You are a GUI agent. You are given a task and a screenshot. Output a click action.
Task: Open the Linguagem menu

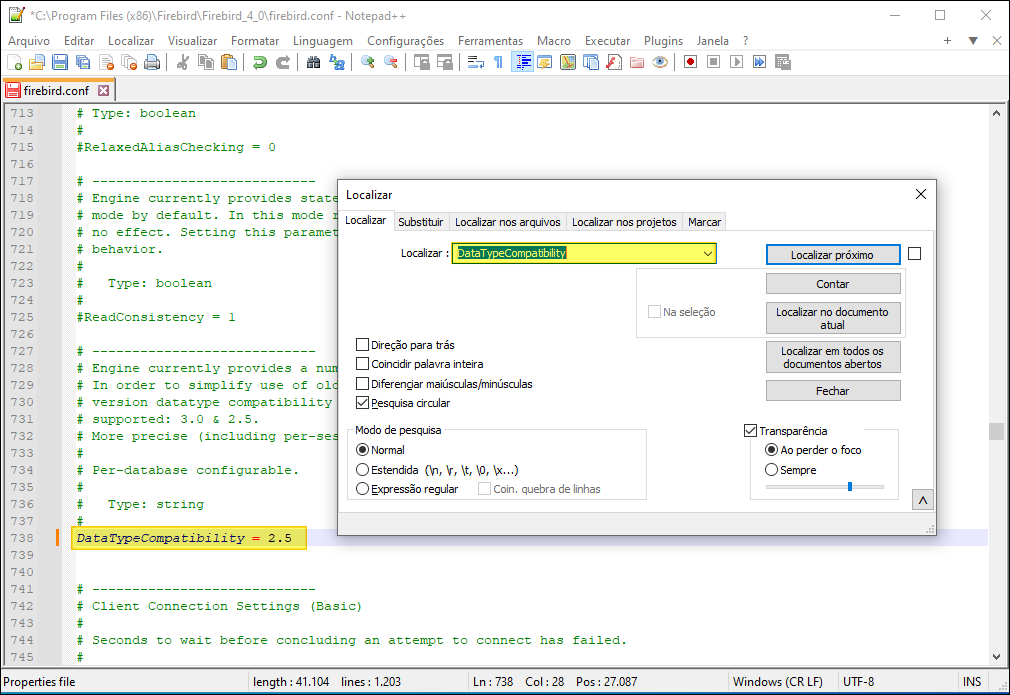click(323, 41)
